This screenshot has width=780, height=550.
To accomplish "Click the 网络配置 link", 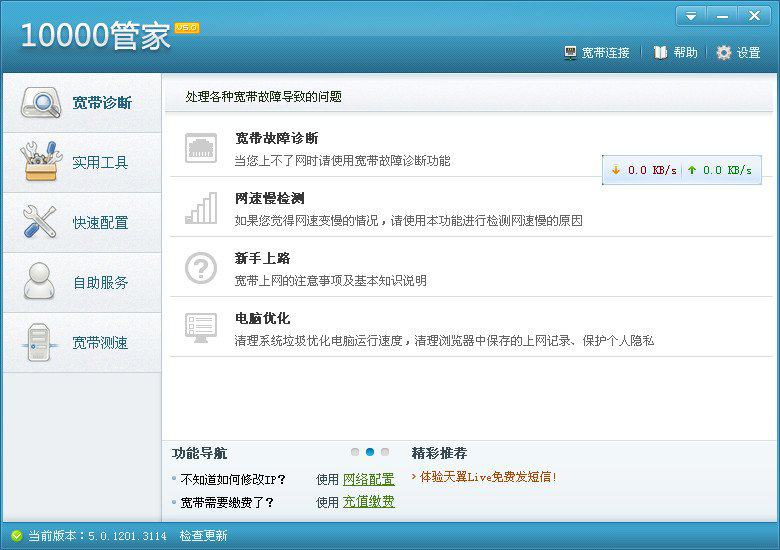I will click(x=368, y=479).
